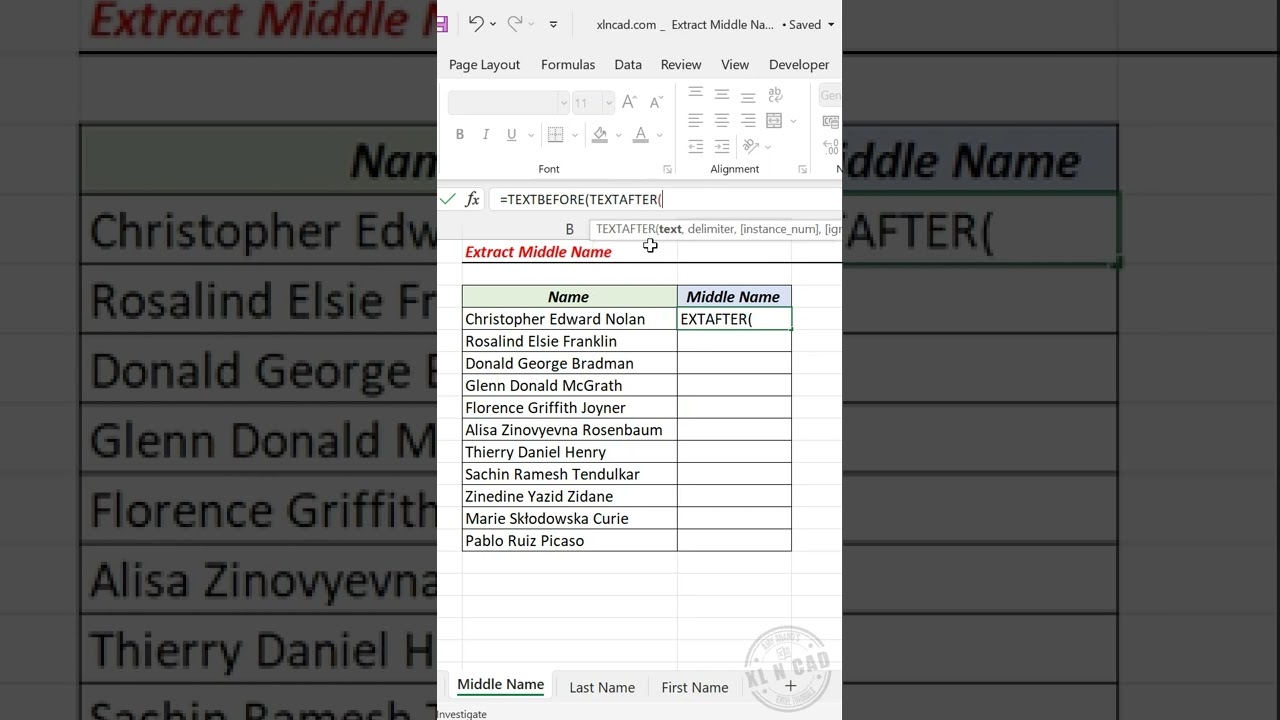The image size is (1280, 720).
Task: Click the '[instance_num]' argument in tooltip
Action: (779, 229)
